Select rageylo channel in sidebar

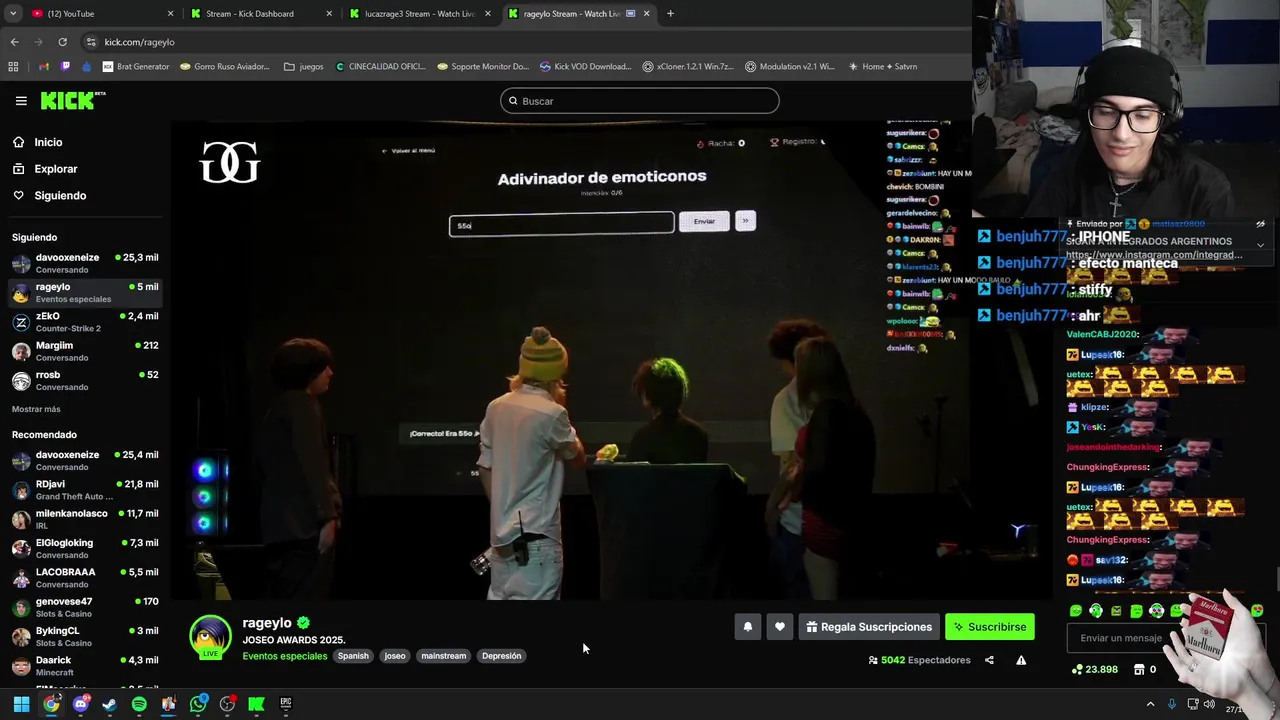(x=85, y=292)
